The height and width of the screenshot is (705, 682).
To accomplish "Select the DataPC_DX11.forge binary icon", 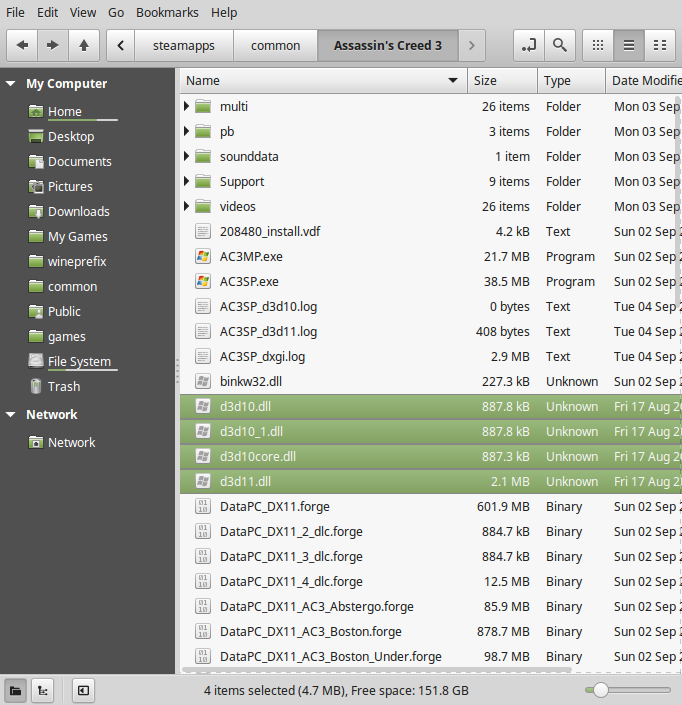I will pyautogui.click(x=203, y=507).
